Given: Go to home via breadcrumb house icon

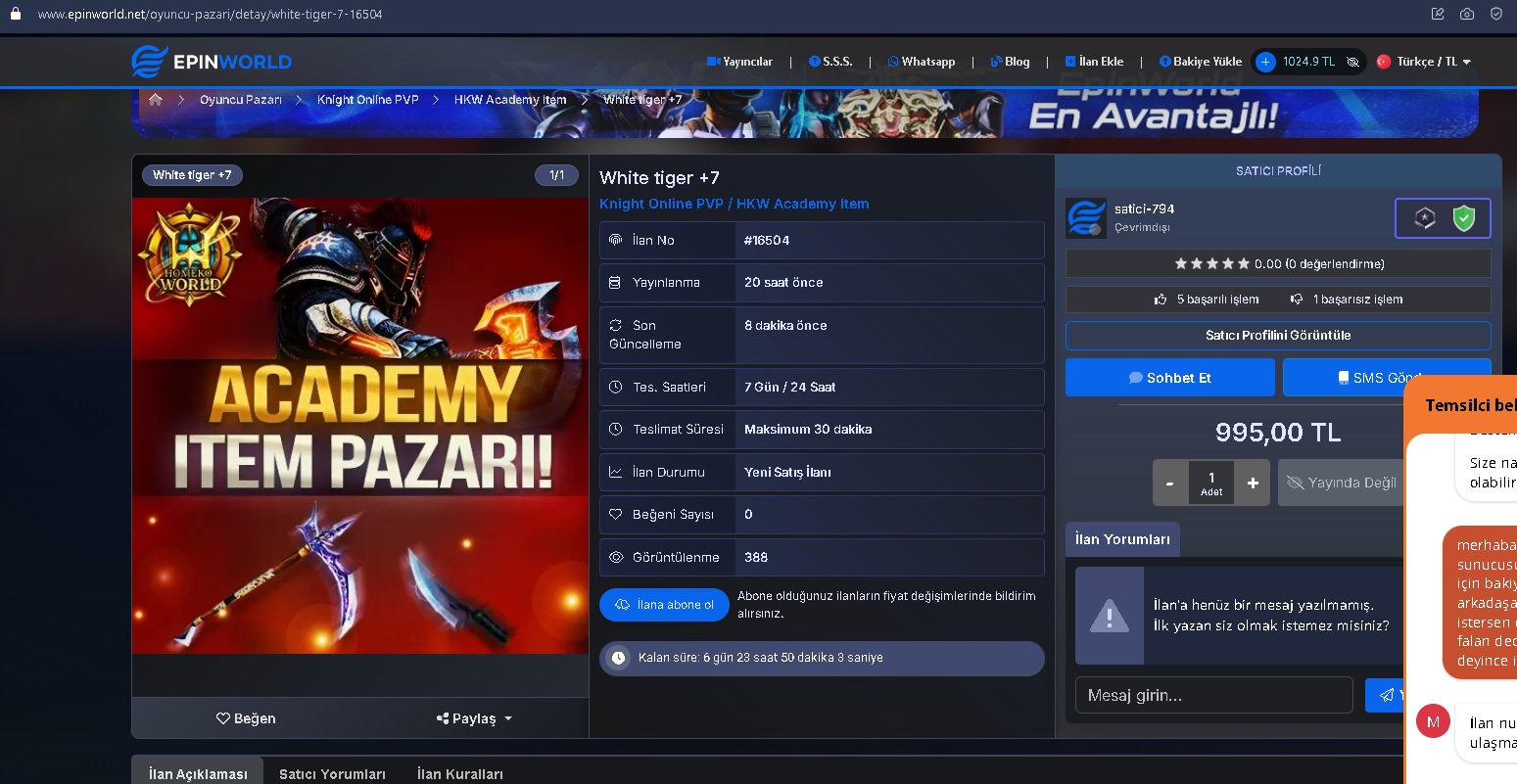Looking at the screenshot, I should pyautogui.click(x=155, y=99).
